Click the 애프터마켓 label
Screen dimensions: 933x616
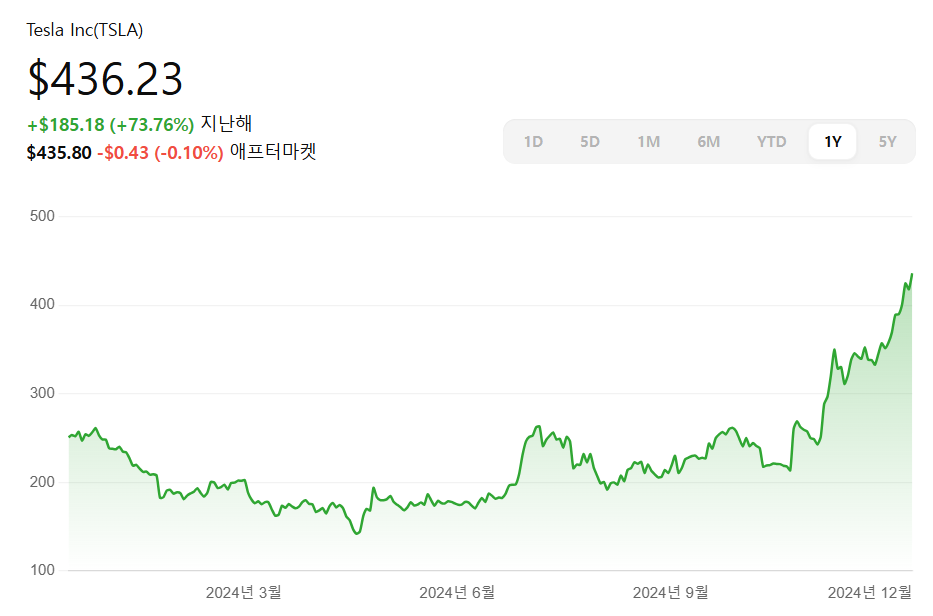point(273,152)
